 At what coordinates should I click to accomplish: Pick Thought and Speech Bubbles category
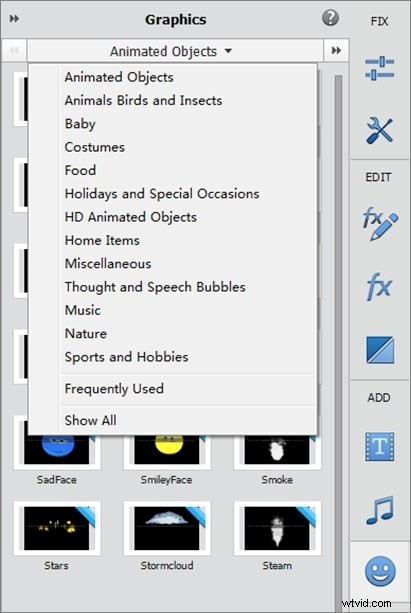(155, 287)
